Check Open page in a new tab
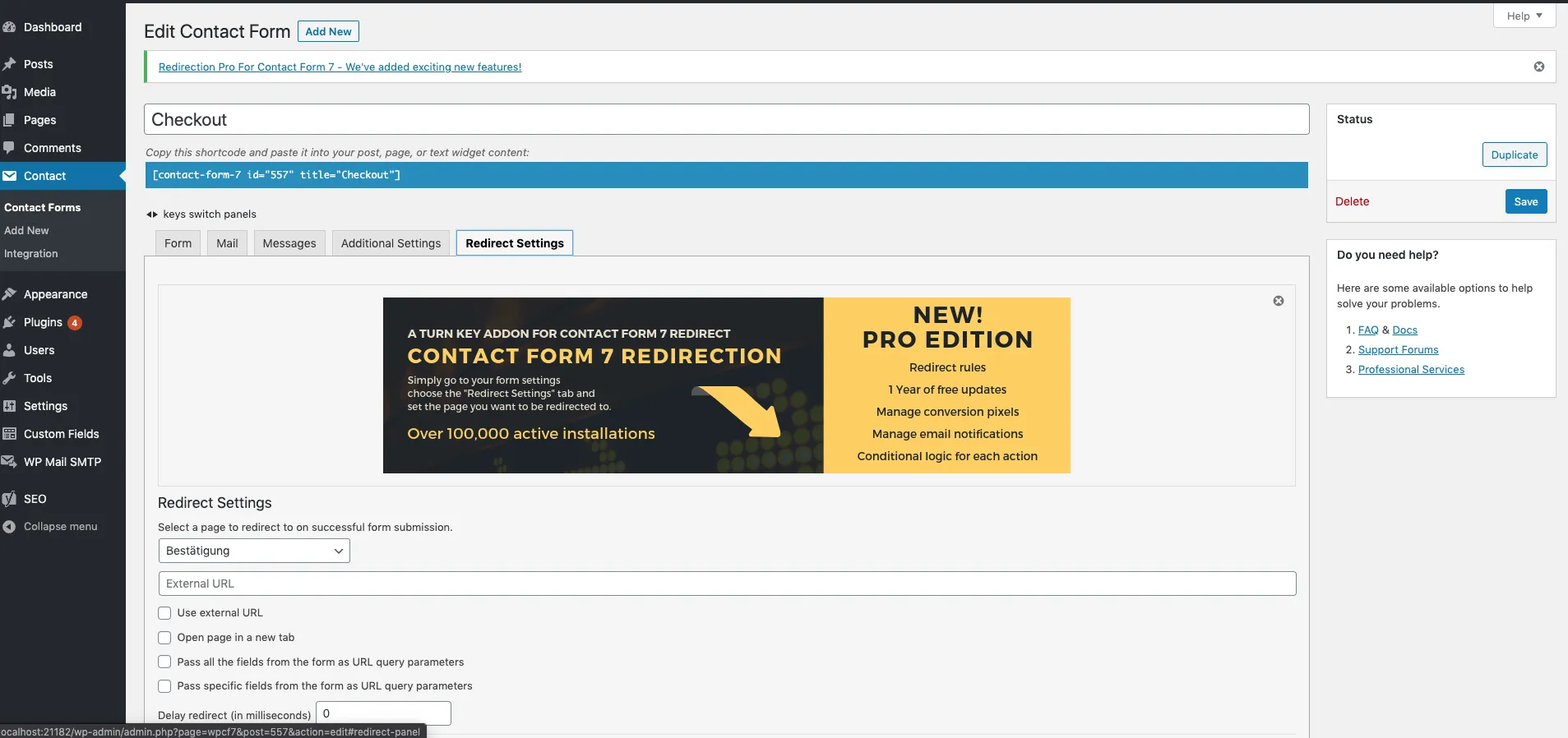The width and height of the screenshot is (1568, 738). [164, 638]
